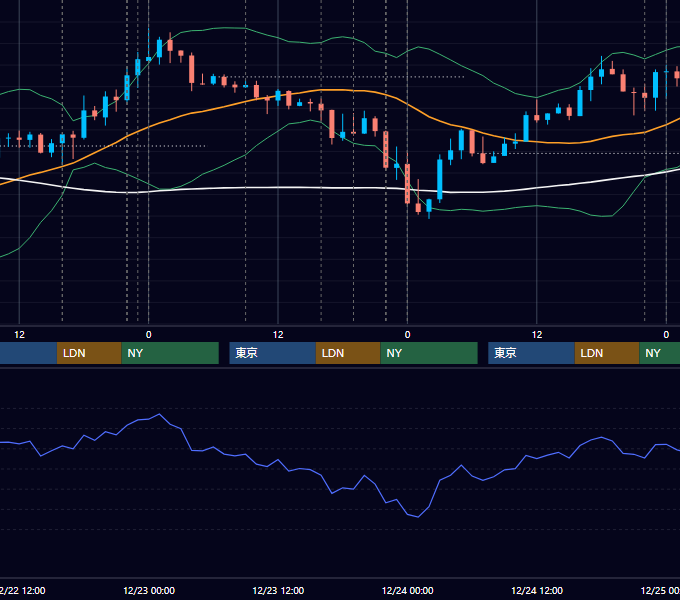Click the first LDN session bar before 12/23

click(x=89, y=353)
